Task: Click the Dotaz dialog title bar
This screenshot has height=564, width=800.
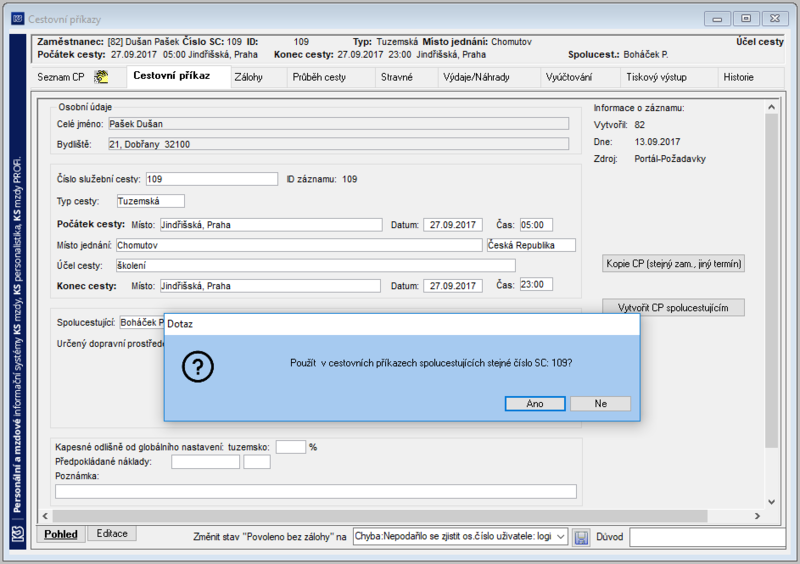Action: (x=402, y=325)
